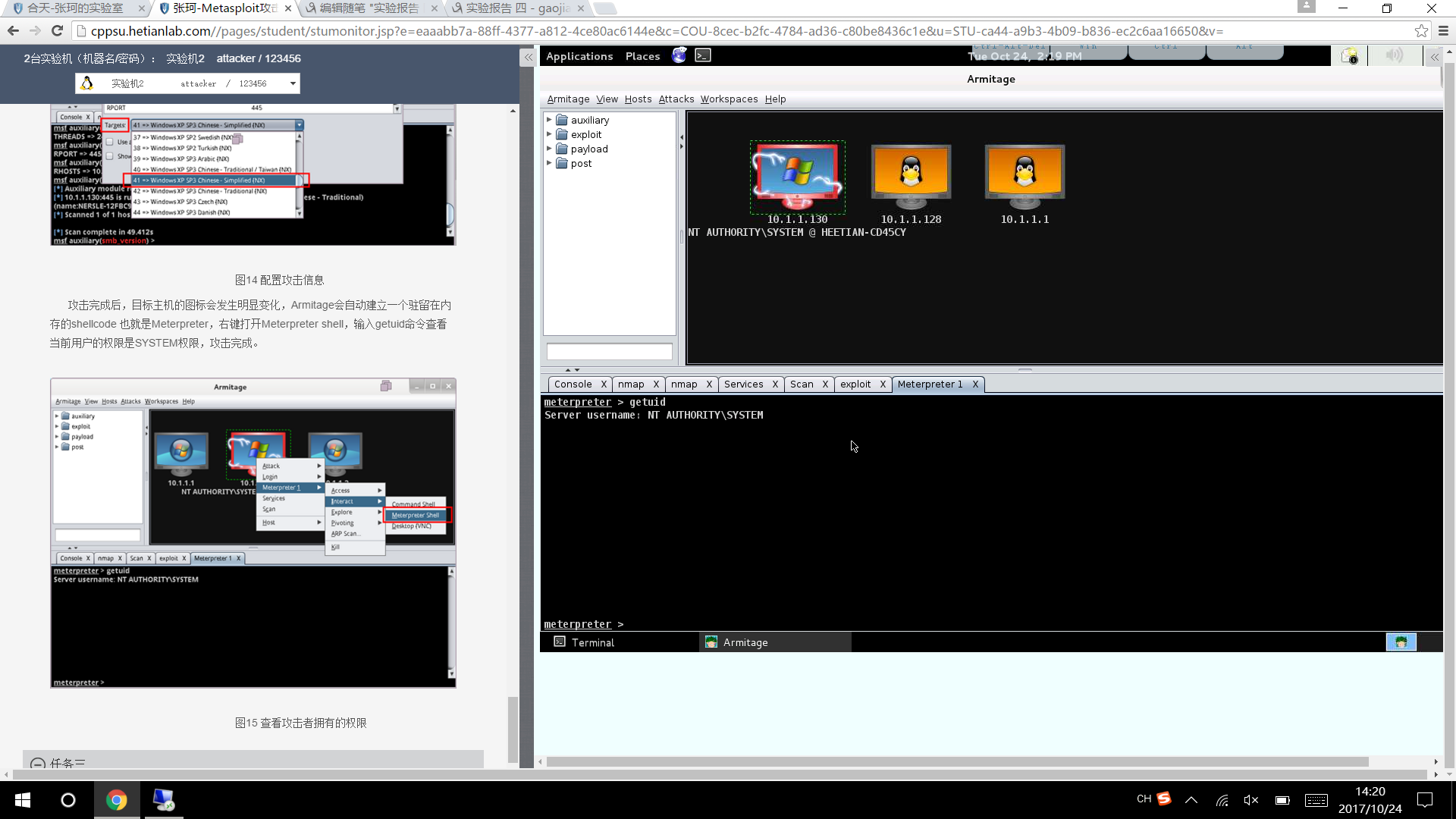Viewport: 1456px width, 819px height.
Task: Open the Windows action center icon
Action: [x=1425, y=800]
